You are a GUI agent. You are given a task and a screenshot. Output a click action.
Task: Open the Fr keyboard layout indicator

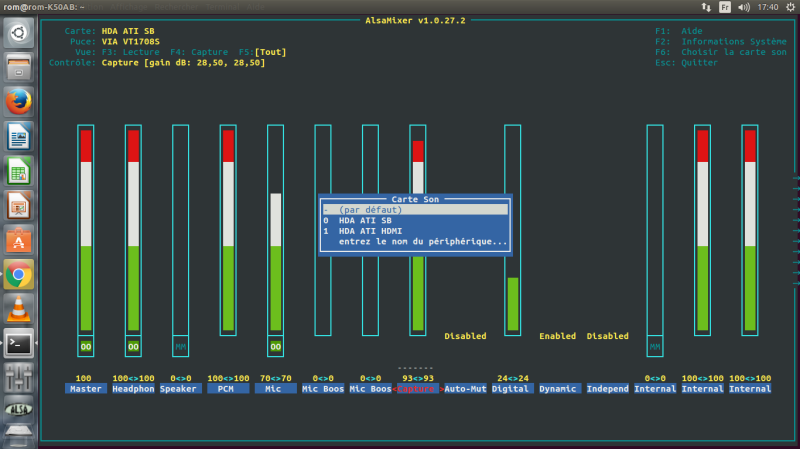pyautogui.click(x=724, y=7)
